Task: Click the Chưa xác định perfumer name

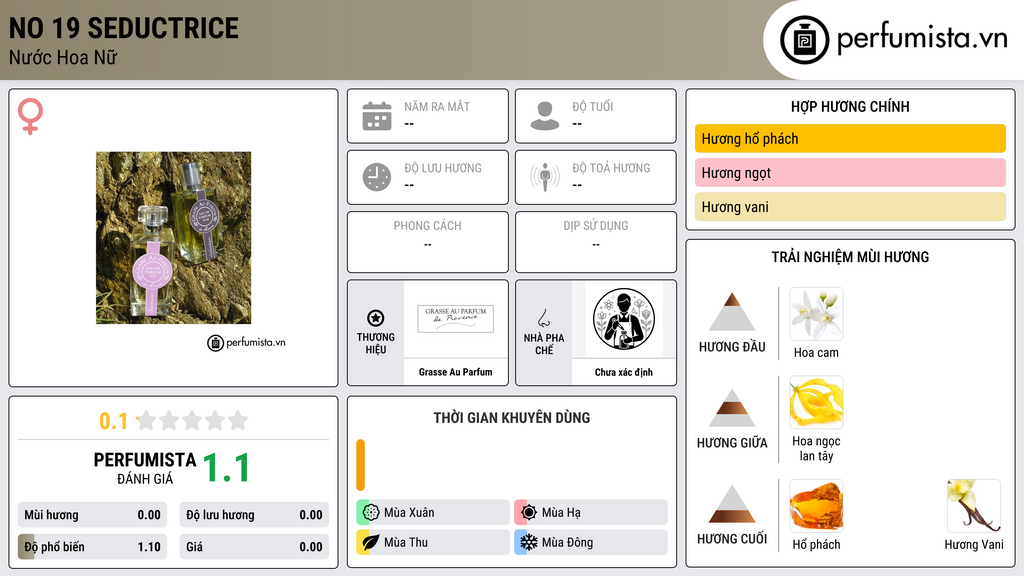Action: (x=624, y=372)
